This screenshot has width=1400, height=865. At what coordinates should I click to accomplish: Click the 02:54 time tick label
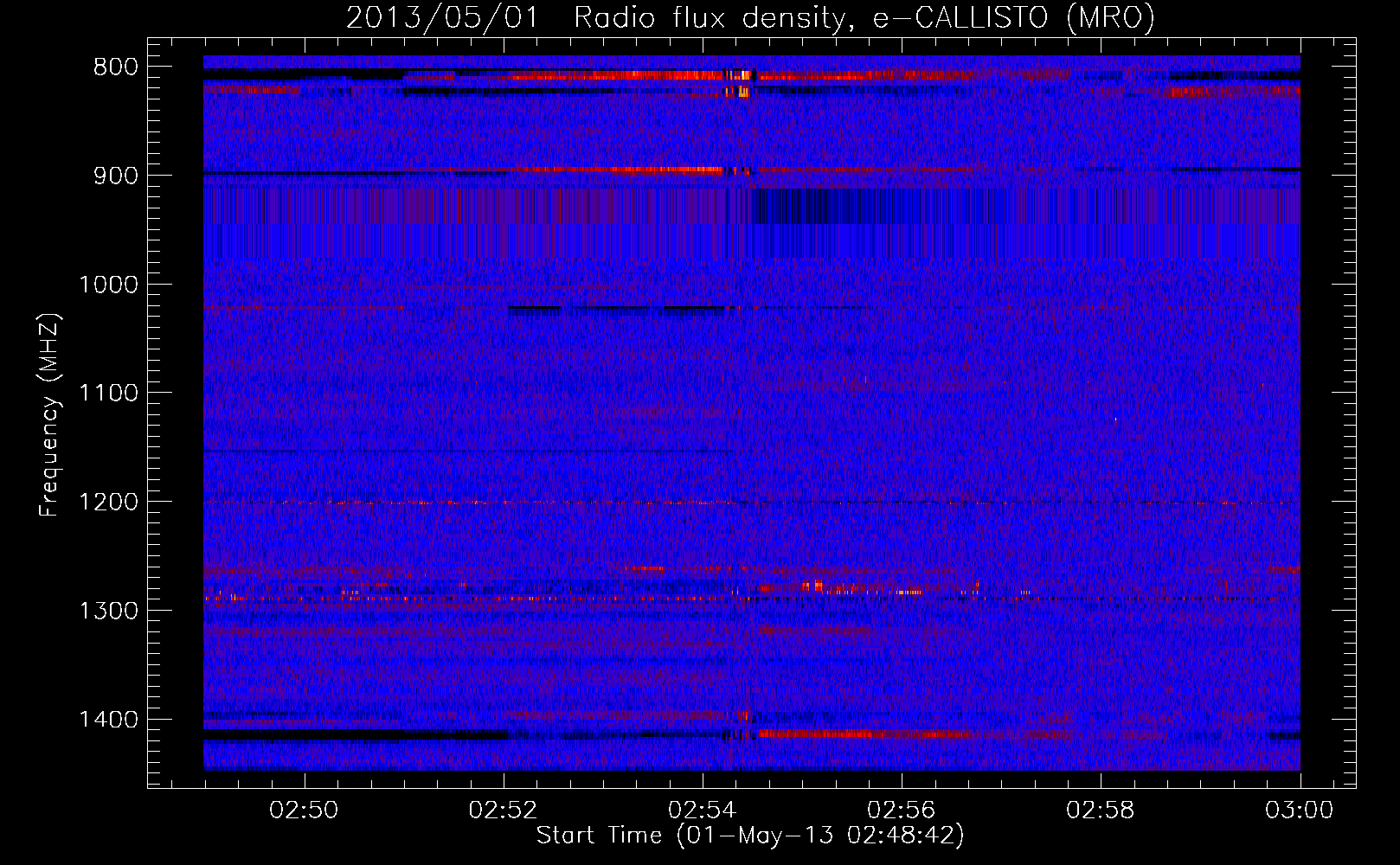(x=702, y=811)
